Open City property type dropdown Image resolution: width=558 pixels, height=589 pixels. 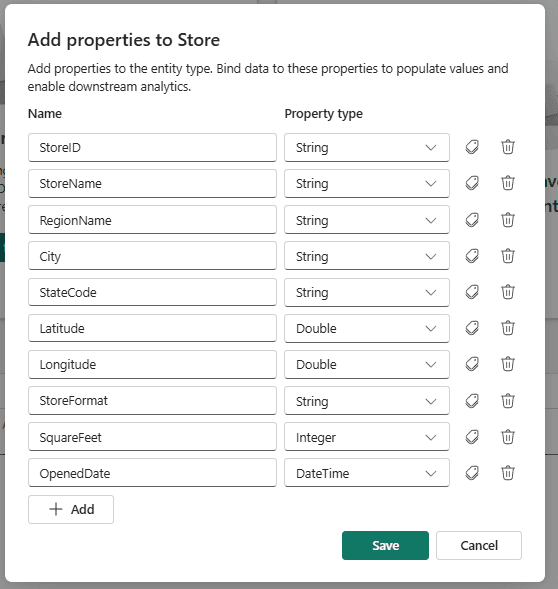367,256
